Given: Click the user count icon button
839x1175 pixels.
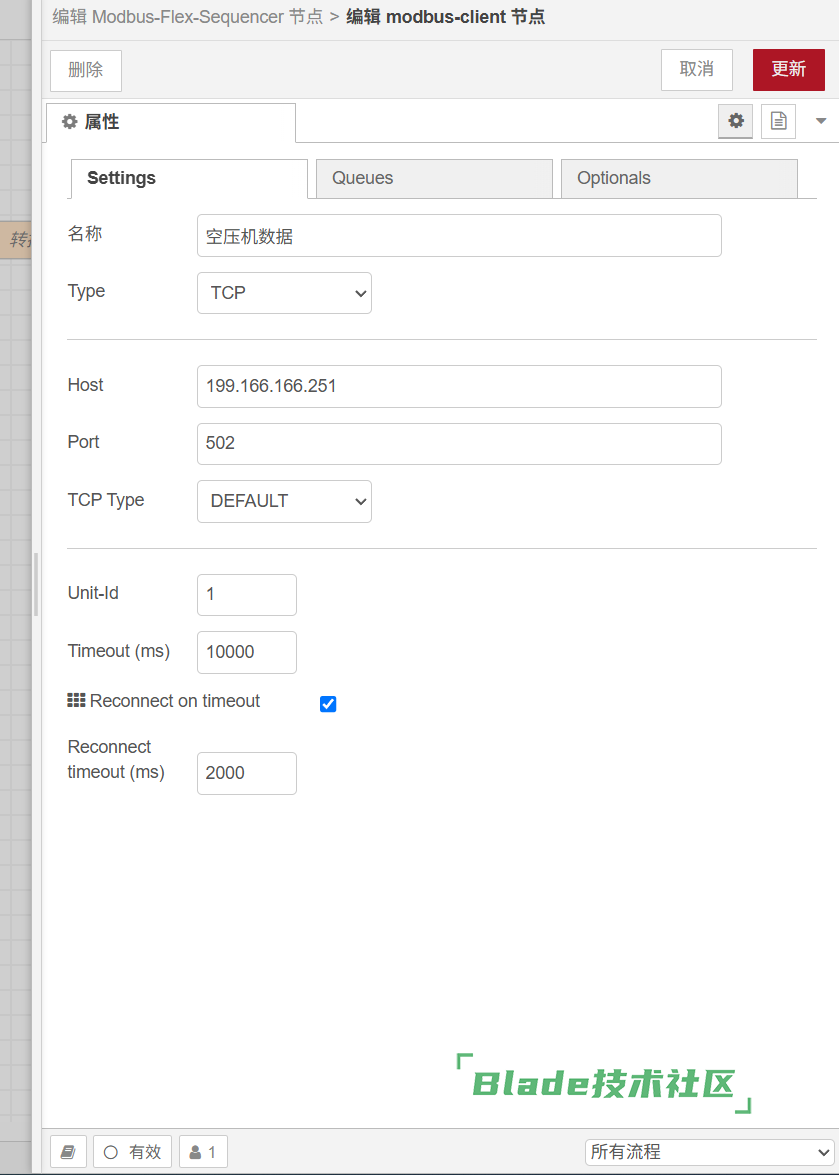Looking at the screenshot, I should [x=203, y=1152].
